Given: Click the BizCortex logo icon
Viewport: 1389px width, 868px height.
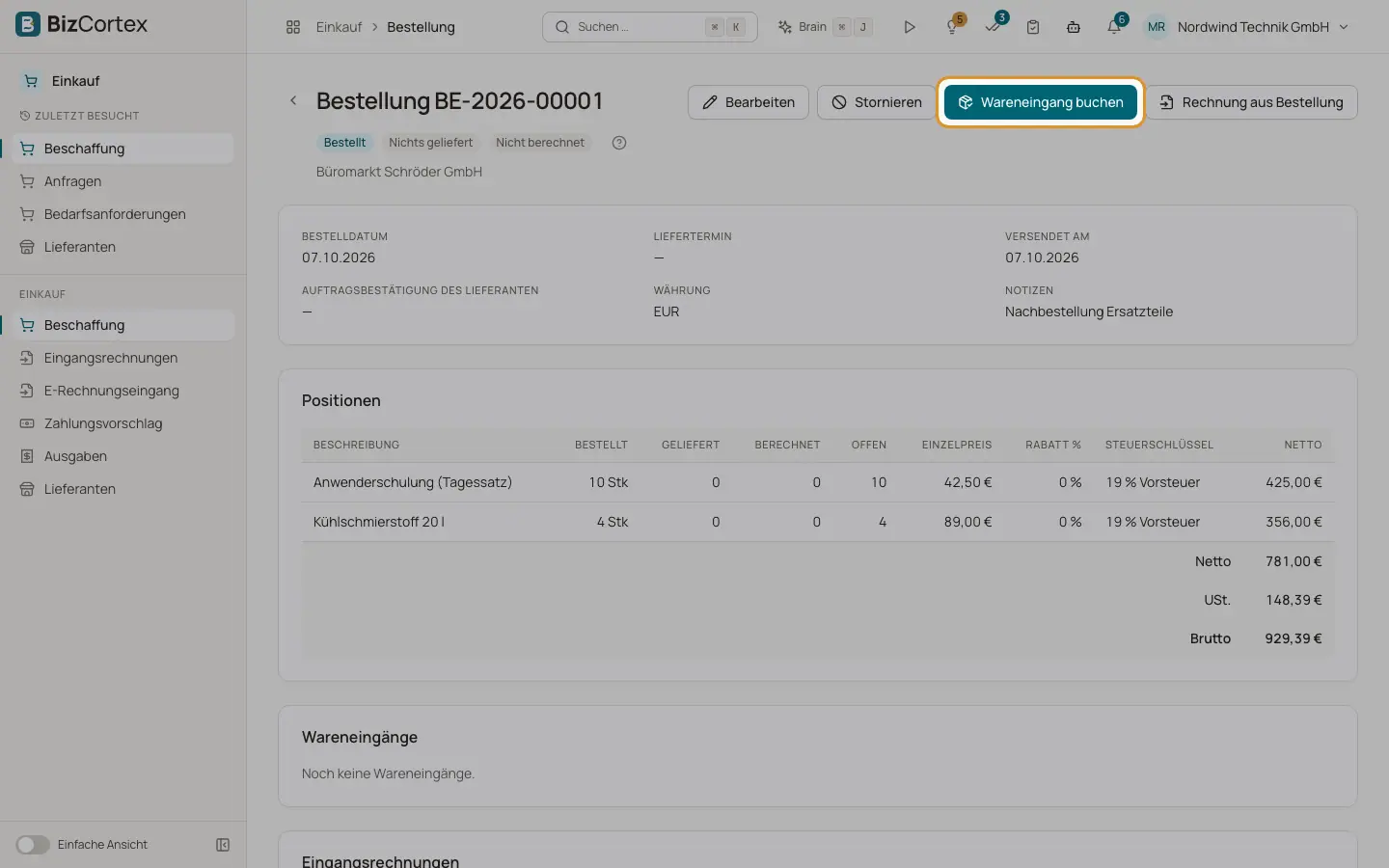Looking at the screenshot, I should (x=28, y=24).
